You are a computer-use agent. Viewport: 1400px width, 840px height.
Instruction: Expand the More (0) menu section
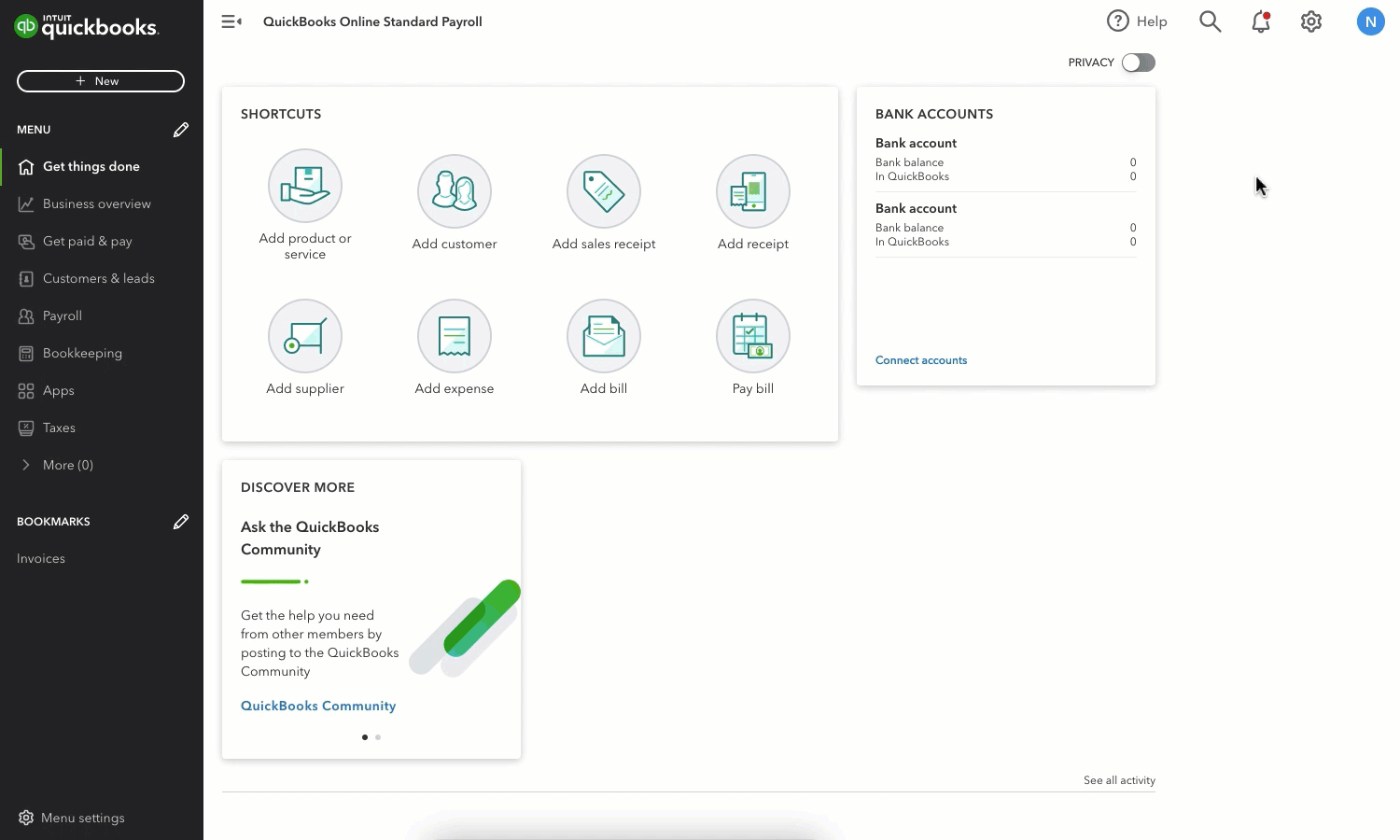coord(102,465)
